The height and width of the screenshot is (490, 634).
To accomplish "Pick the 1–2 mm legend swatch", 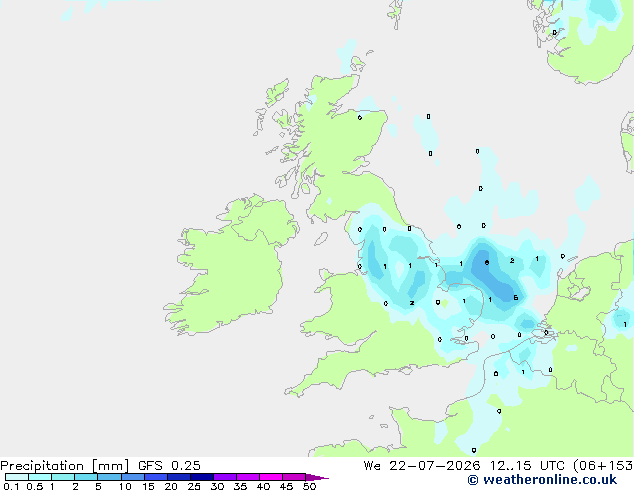I will [63, 477].
